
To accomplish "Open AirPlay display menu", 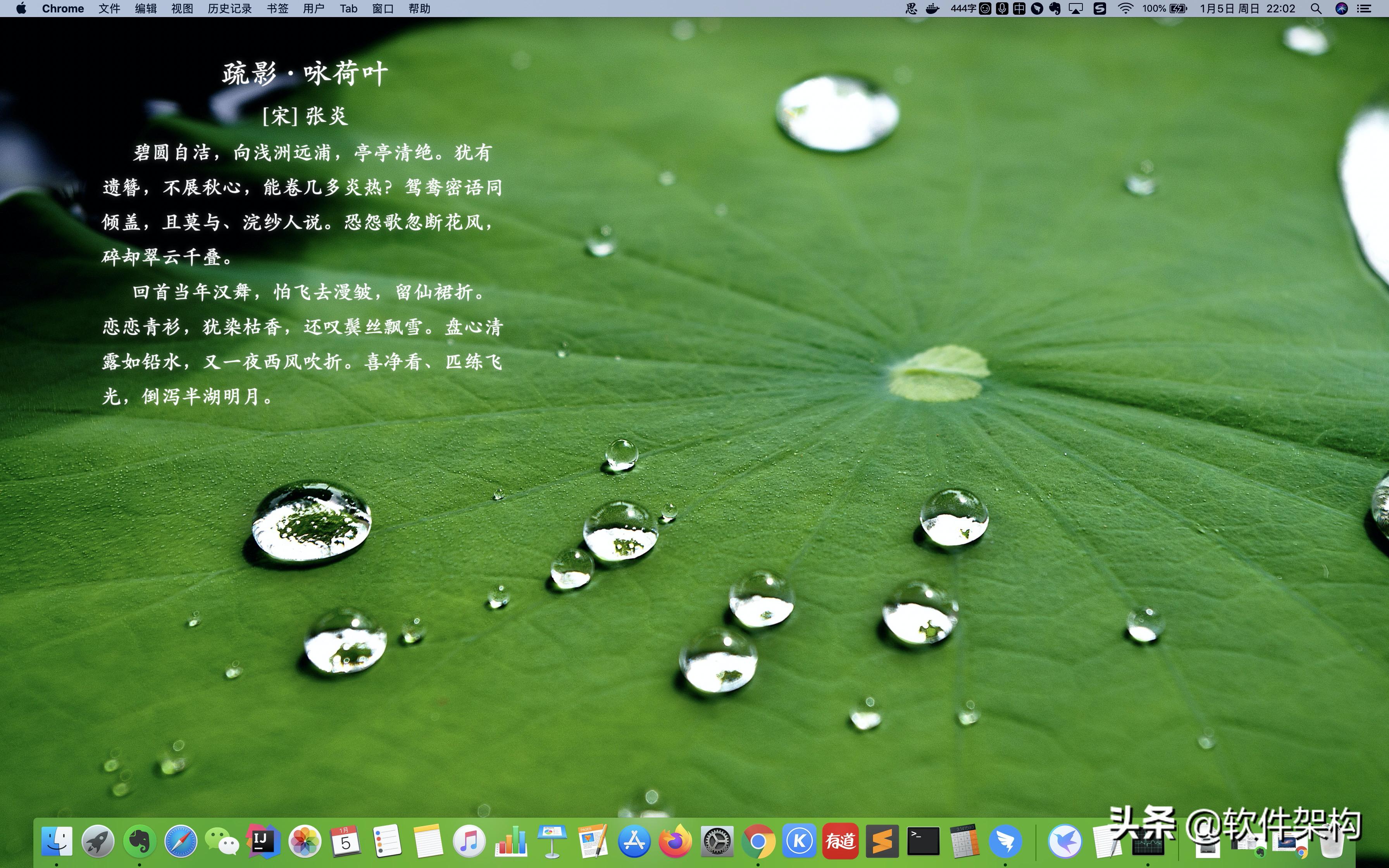I will pos(1075,9).
